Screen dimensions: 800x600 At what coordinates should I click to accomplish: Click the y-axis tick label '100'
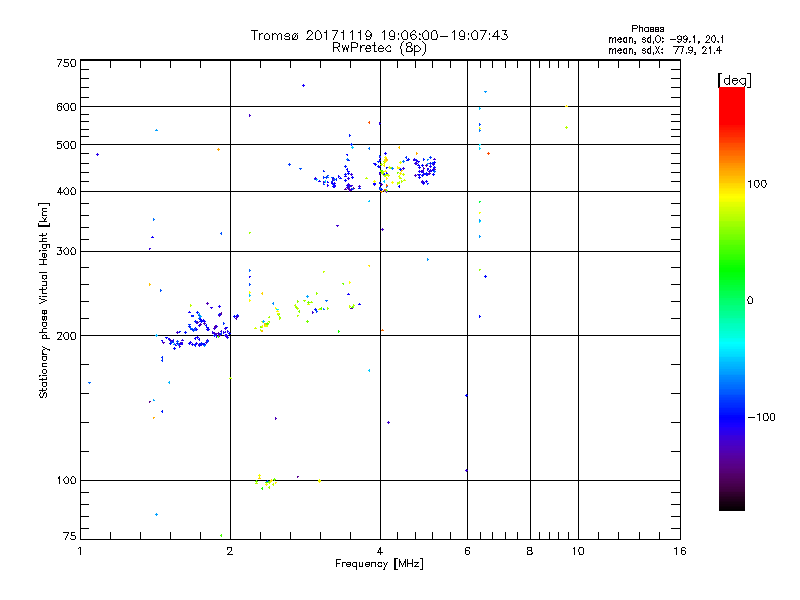coord(66,480)
